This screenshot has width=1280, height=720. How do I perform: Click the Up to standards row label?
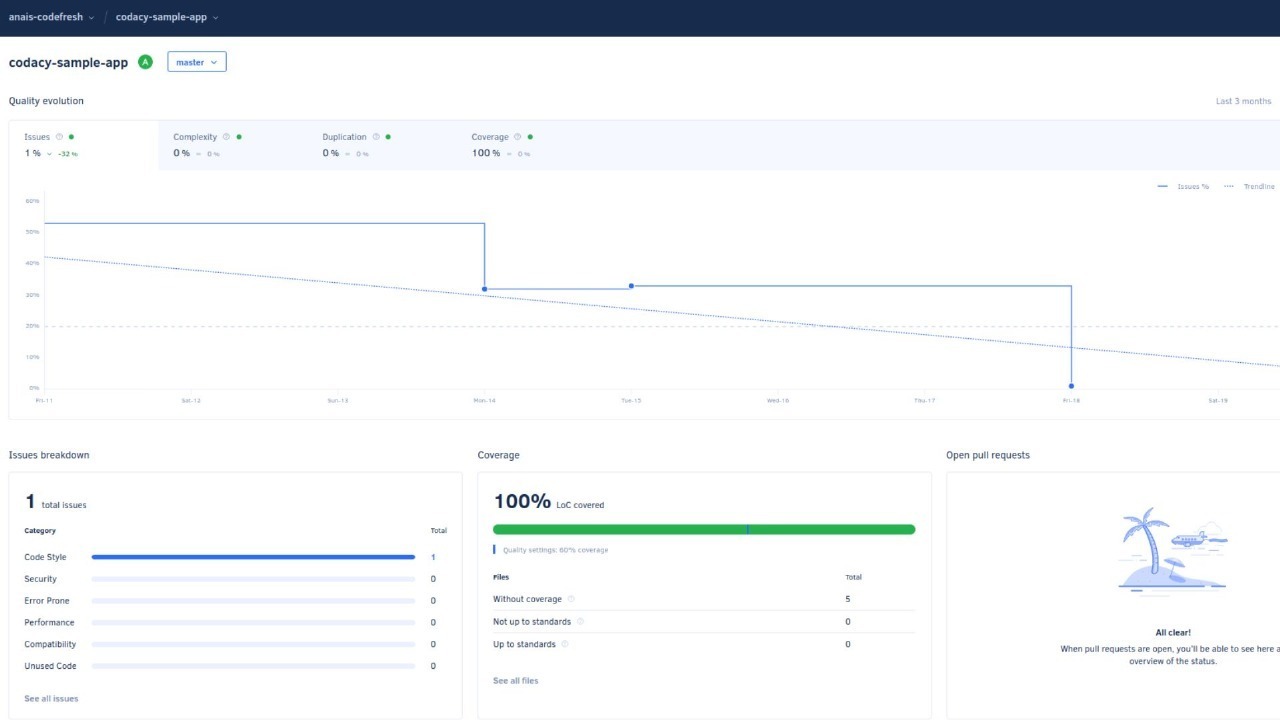pos(524,644)
